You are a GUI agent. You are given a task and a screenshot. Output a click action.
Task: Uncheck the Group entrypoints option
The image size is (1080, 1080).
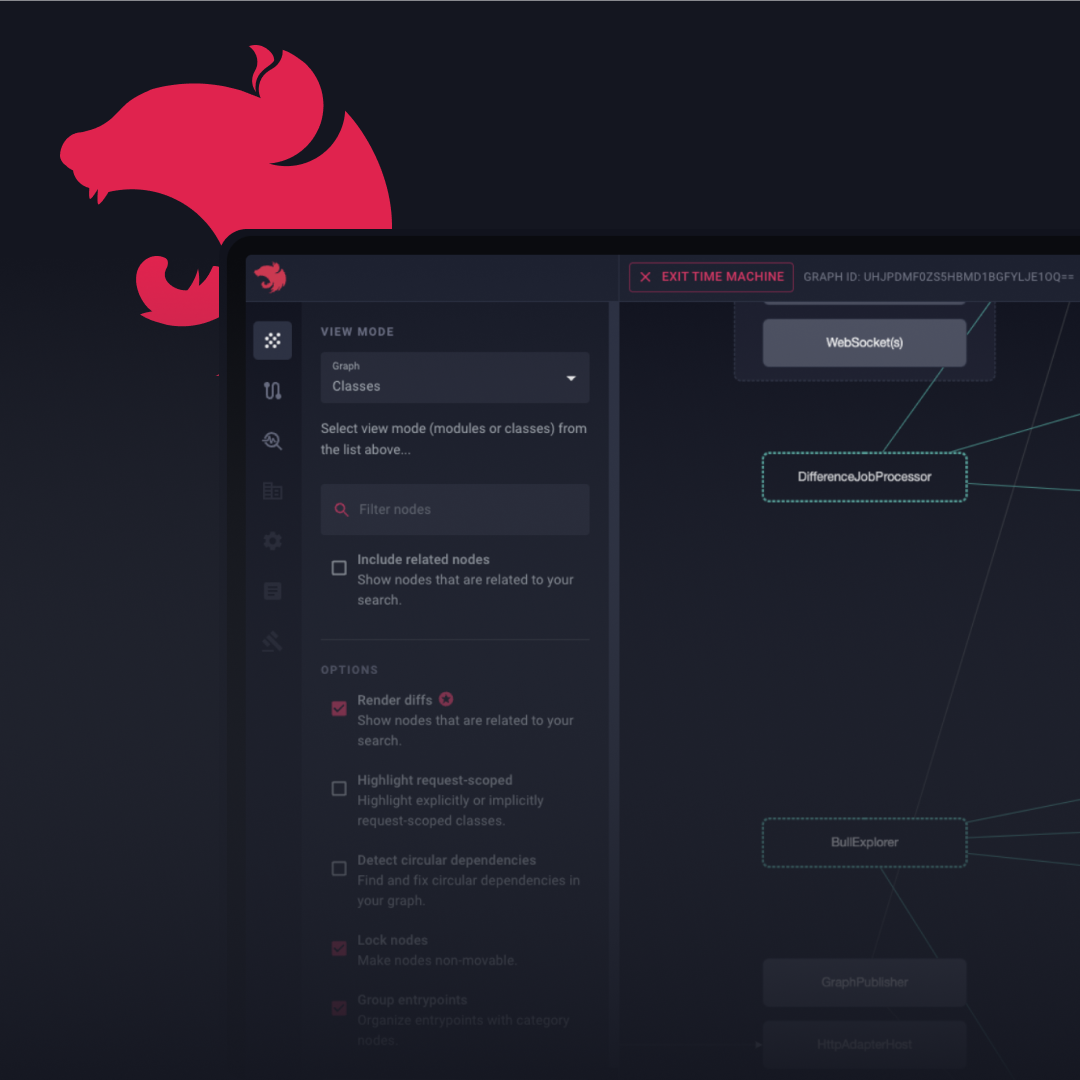pos(339,1008)
